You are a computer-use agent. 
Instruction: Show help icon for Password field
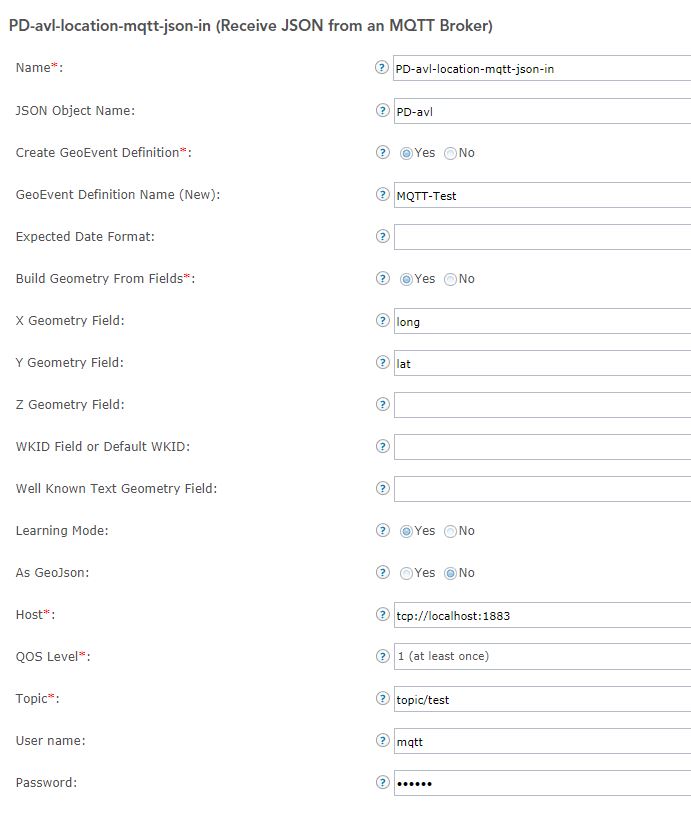pos(382,782)
